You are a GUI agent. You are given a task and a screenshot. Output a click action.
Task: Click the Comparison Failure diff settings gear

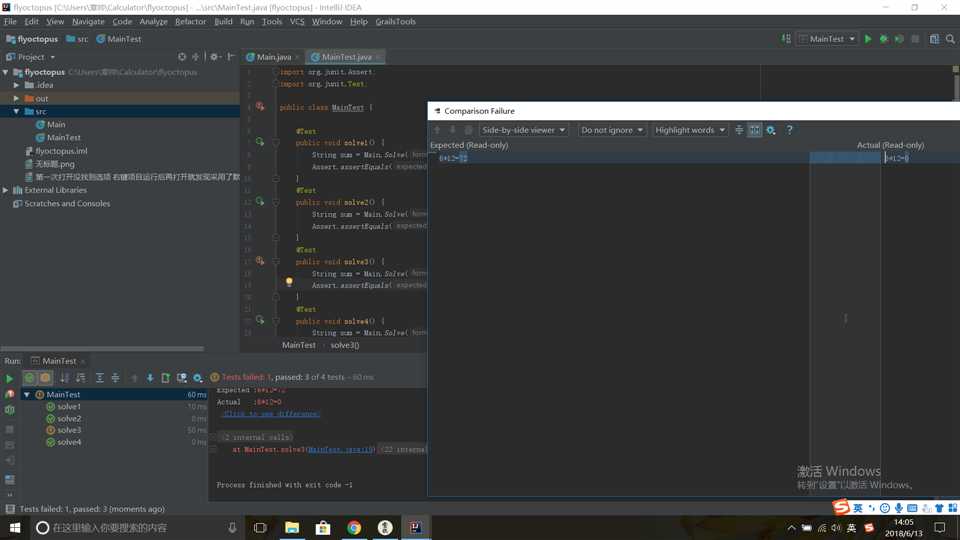coord(771,130)
